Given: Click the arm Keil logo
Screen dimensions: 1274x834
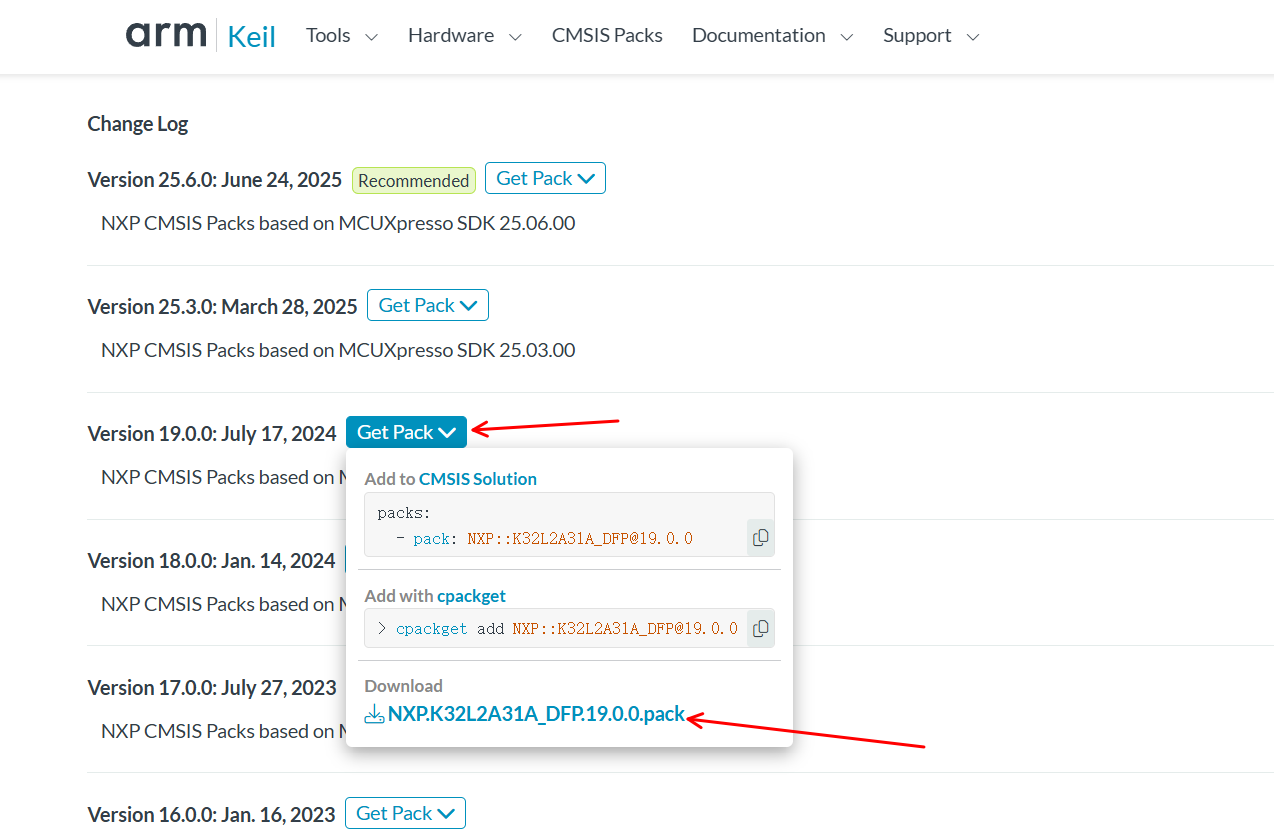Looking at the screenshot, I should point(201,35).
